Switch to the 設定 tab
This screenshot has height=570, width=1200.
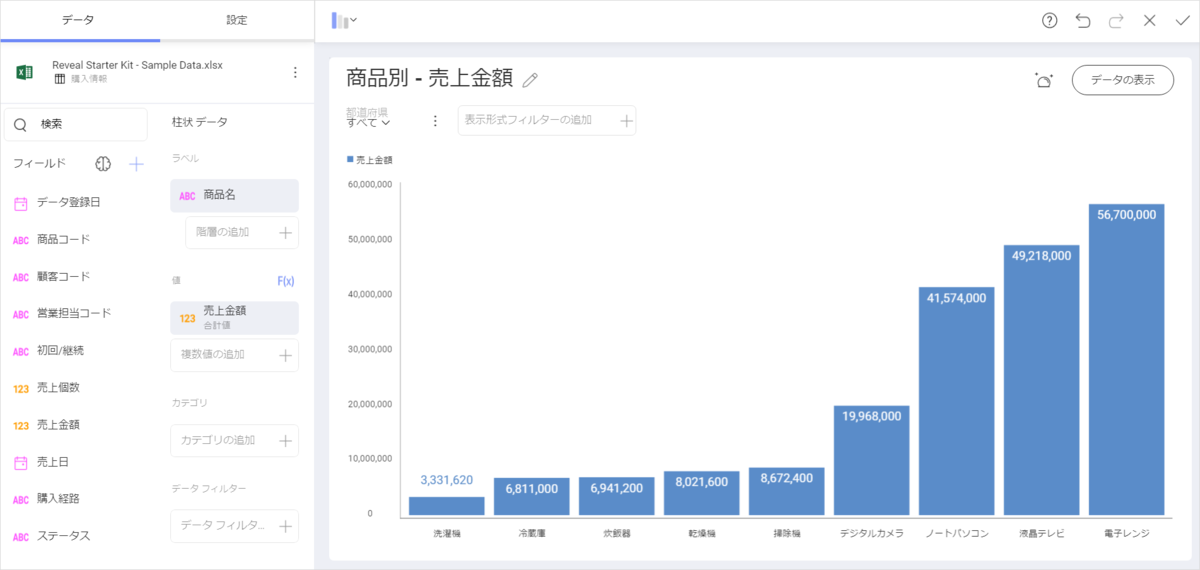(236, 20)
